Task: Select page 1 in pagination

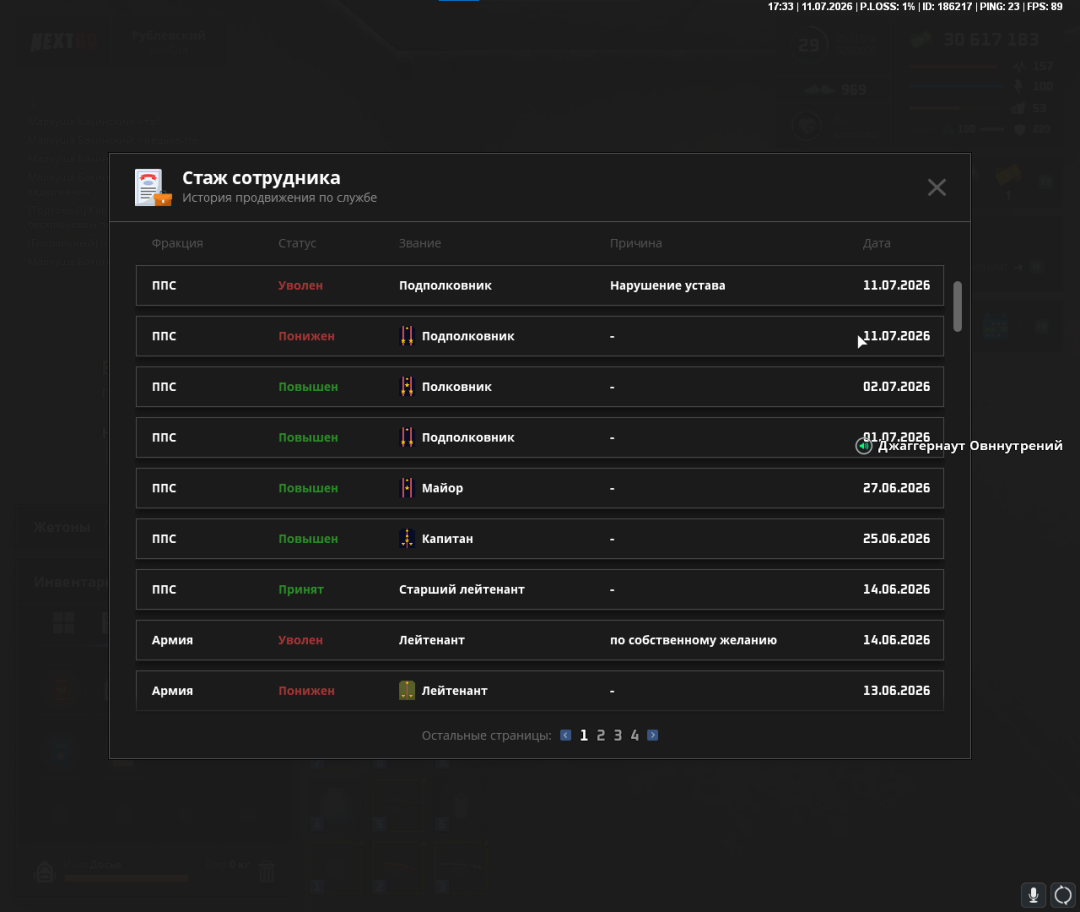Action: [x=583, y=736]
